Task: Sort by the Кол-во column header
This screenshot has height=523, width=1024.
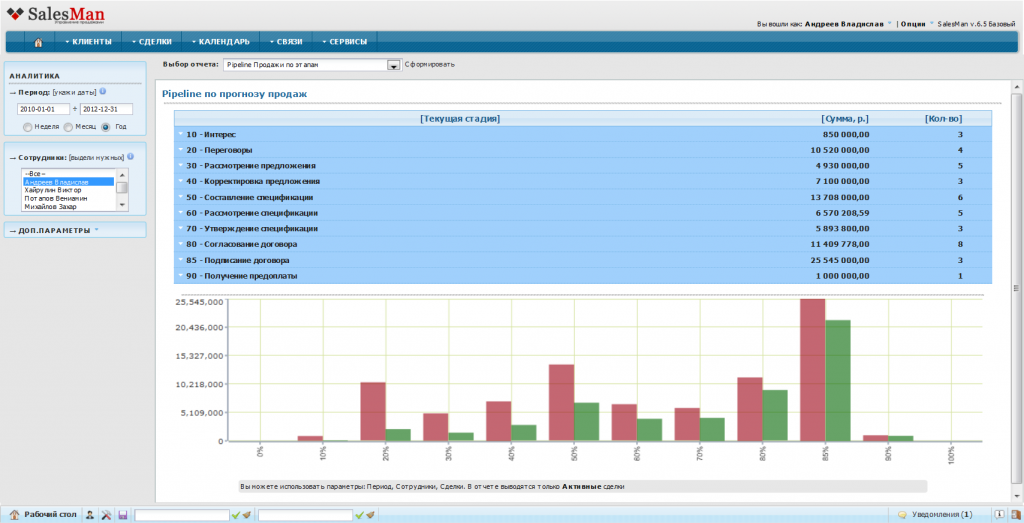Action: pos(943,119)
